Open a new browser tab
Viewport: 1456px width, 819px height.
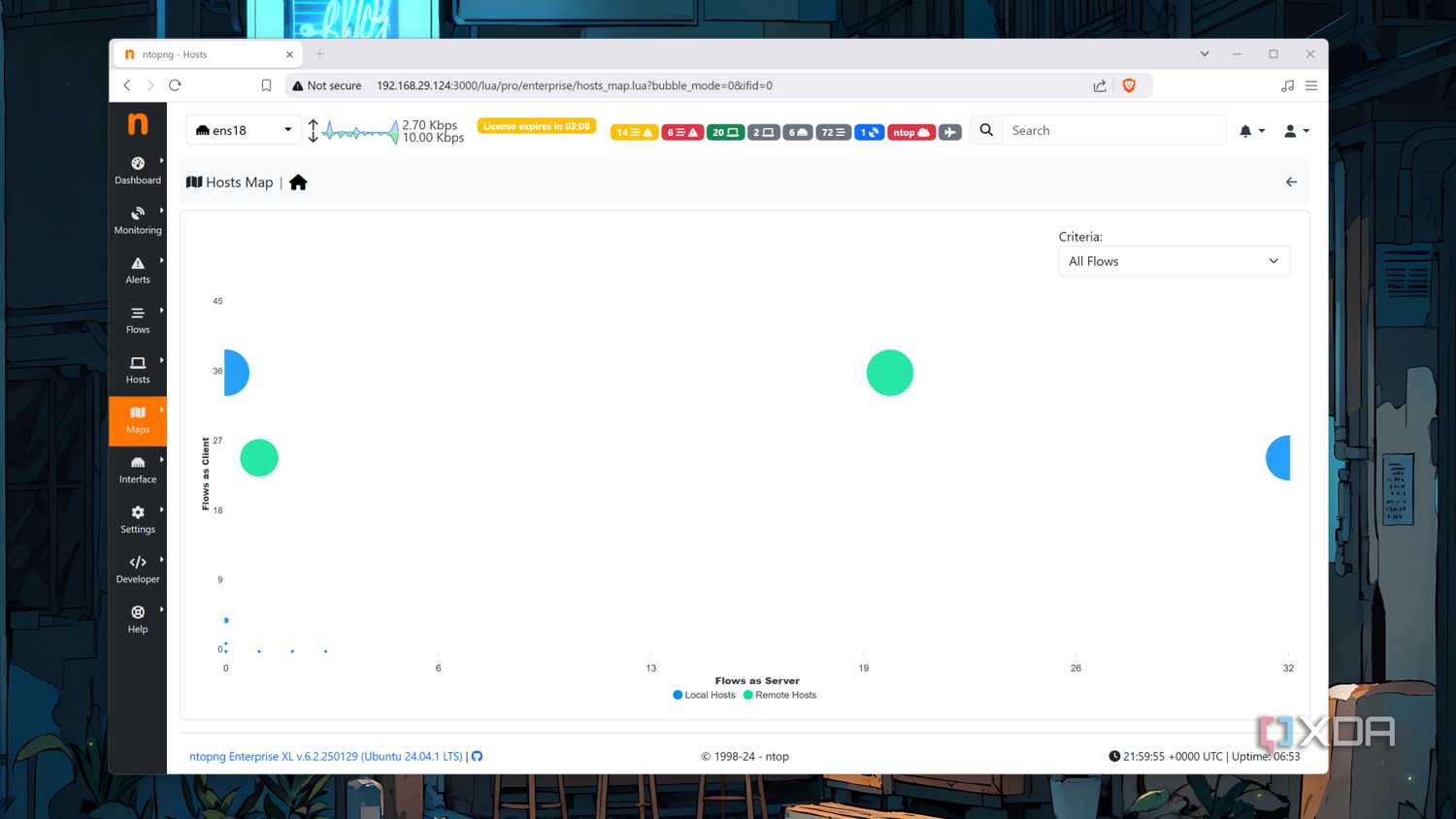pyautogui.click(x=319, y=54)
